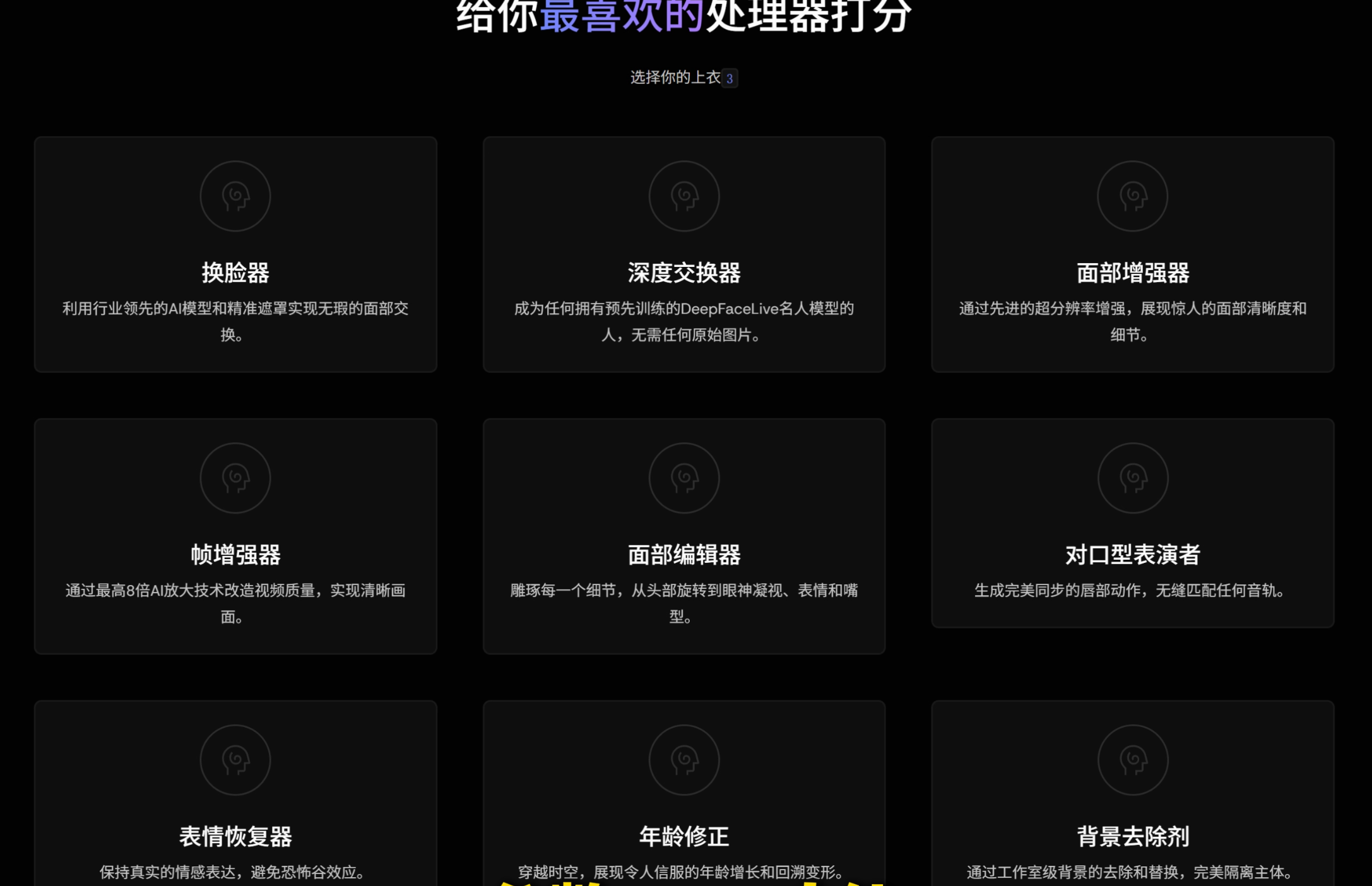Select the 帧增强器 card title
The height and width of the screenshot is (886, 1372).
tap(235, 555)
